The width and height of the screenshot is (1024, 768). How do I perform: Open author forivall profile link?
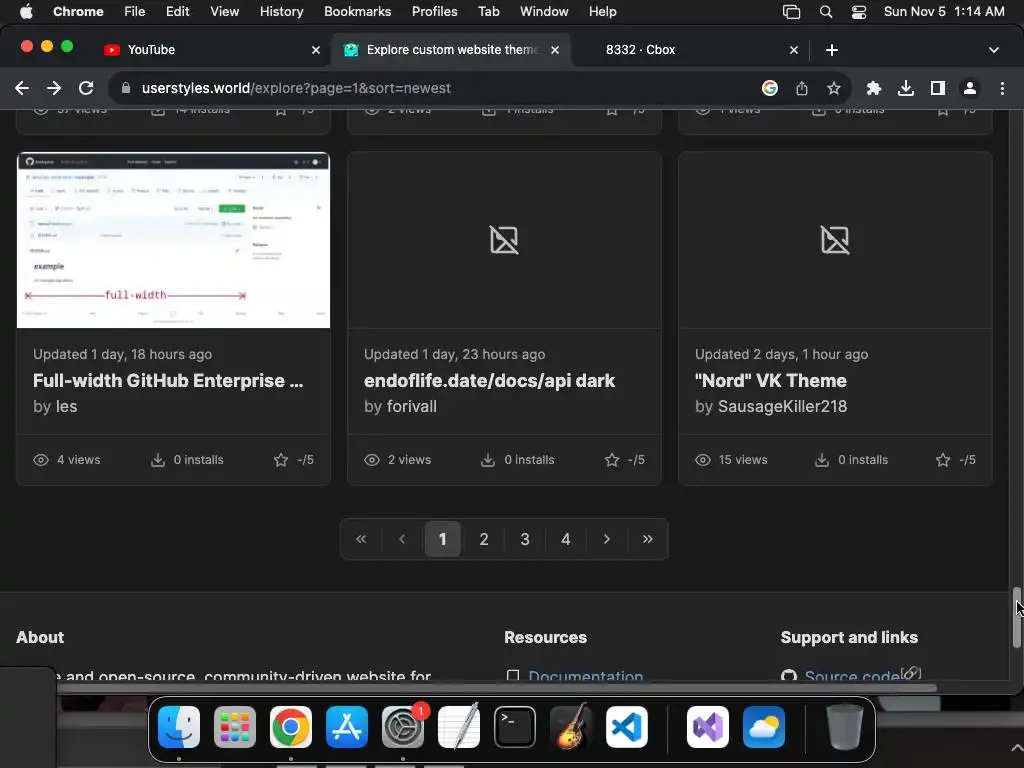(x=411, y=406)
